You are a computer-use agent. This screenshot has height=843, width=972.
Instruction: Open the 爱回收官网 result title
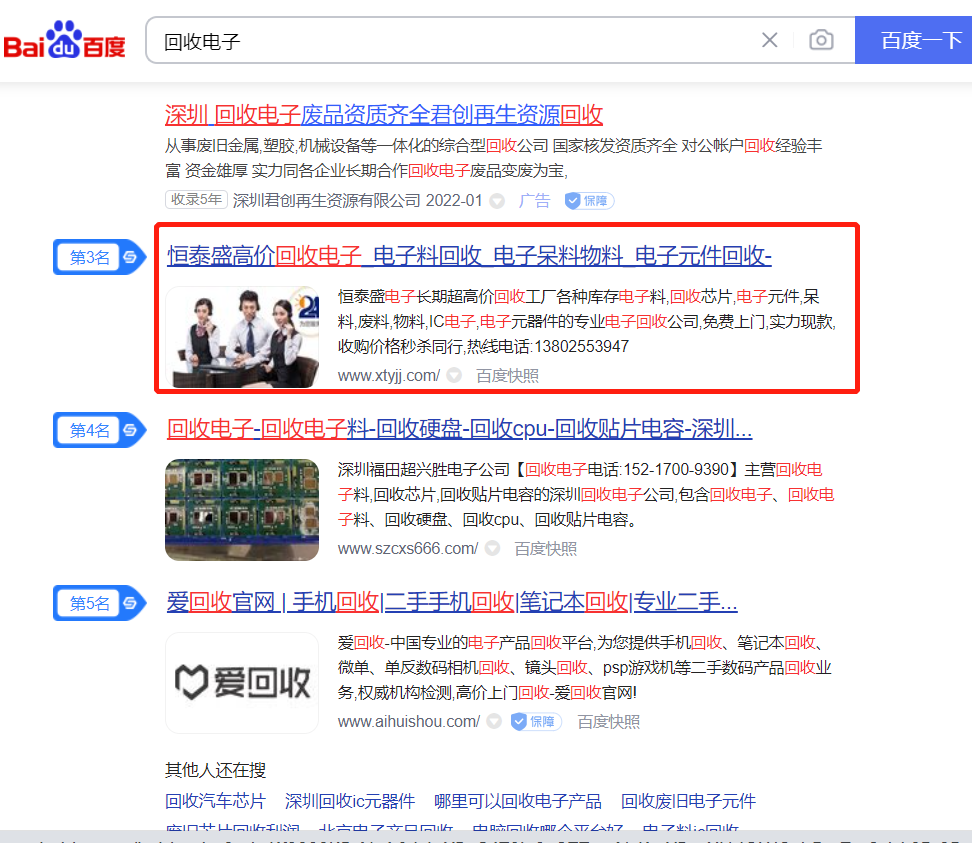452,601
